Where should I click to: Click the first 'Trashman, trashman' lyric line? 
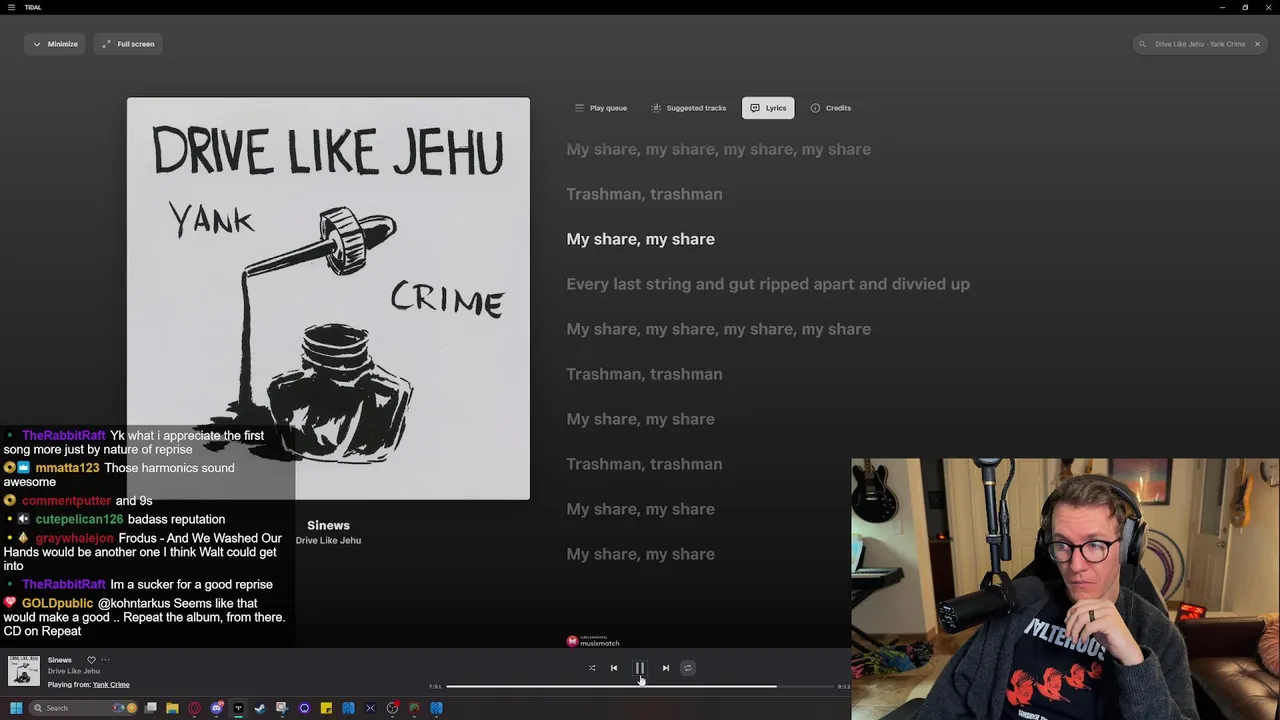coord(644,194)
